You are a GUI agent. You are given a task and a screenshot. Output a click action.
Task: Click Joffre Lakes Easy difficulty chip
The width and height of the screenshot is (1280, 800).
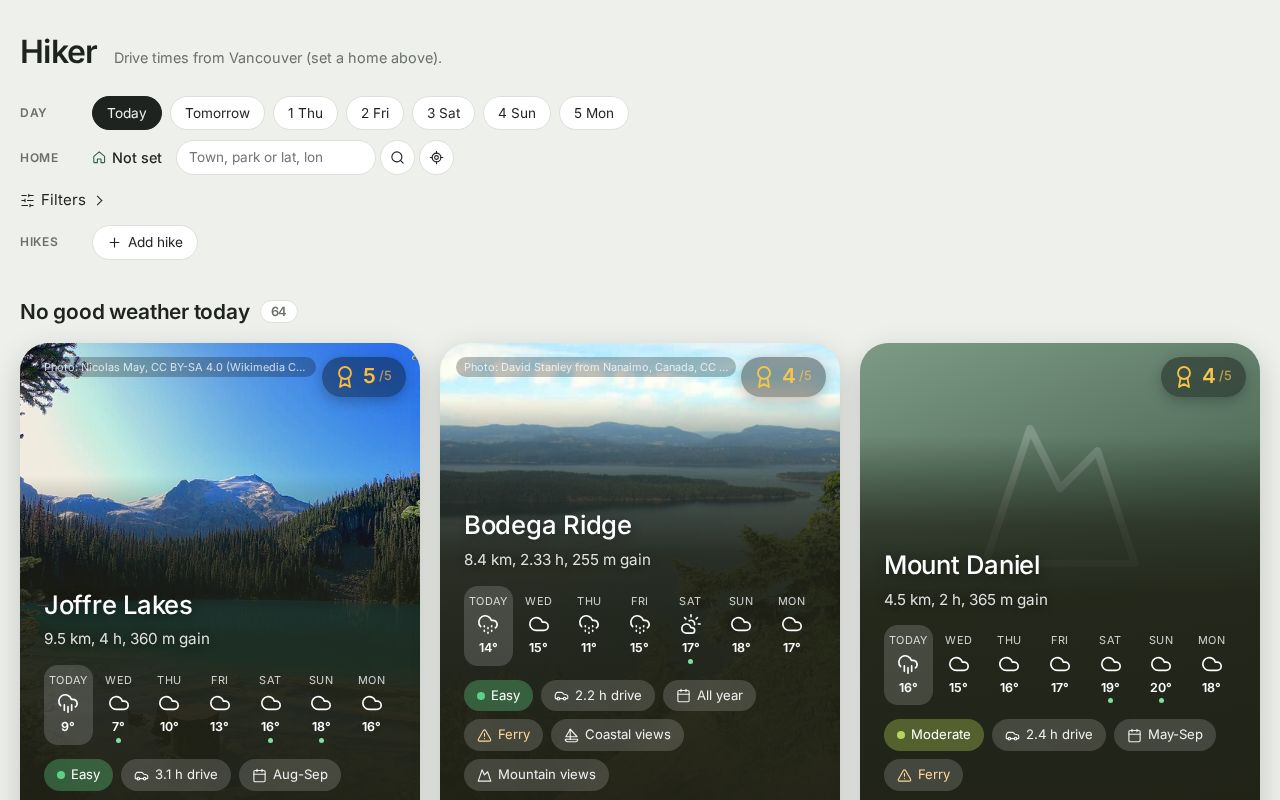pyautogui.click(x=78, y=775)
